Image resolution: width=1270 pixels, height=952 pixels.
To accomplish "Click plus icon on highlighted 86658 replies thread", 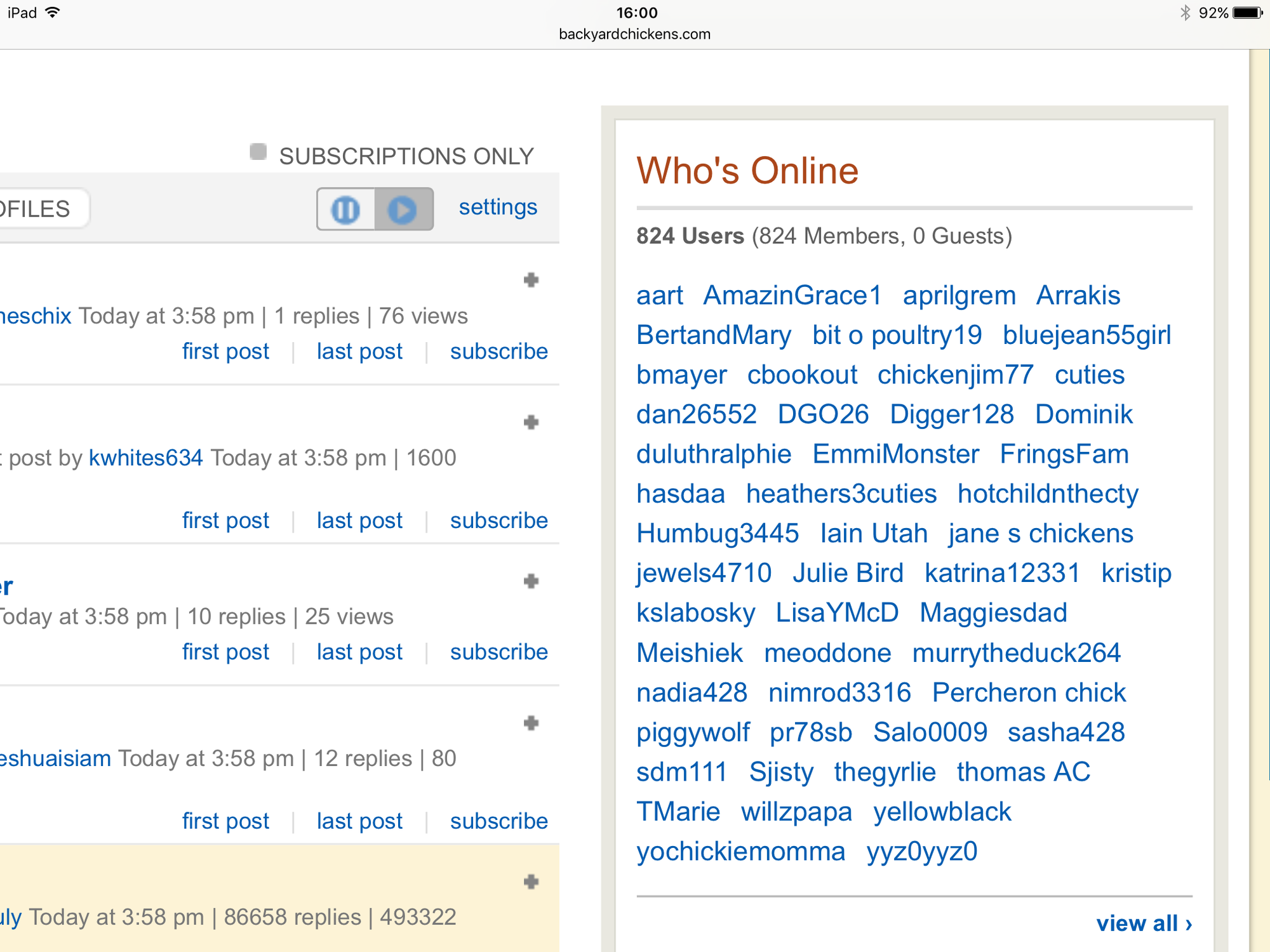I will [x=531, y=882].
